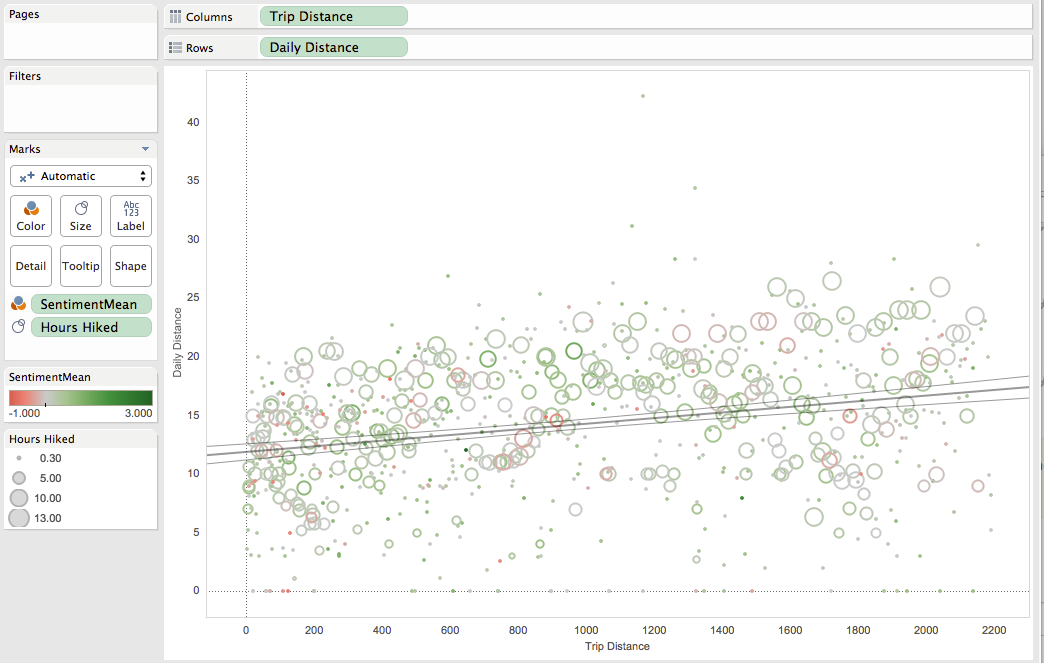Click the Columns shelf grid icon
This screenshot has height=663, width=1044.
pyautogui.click(x=175, y=17)
